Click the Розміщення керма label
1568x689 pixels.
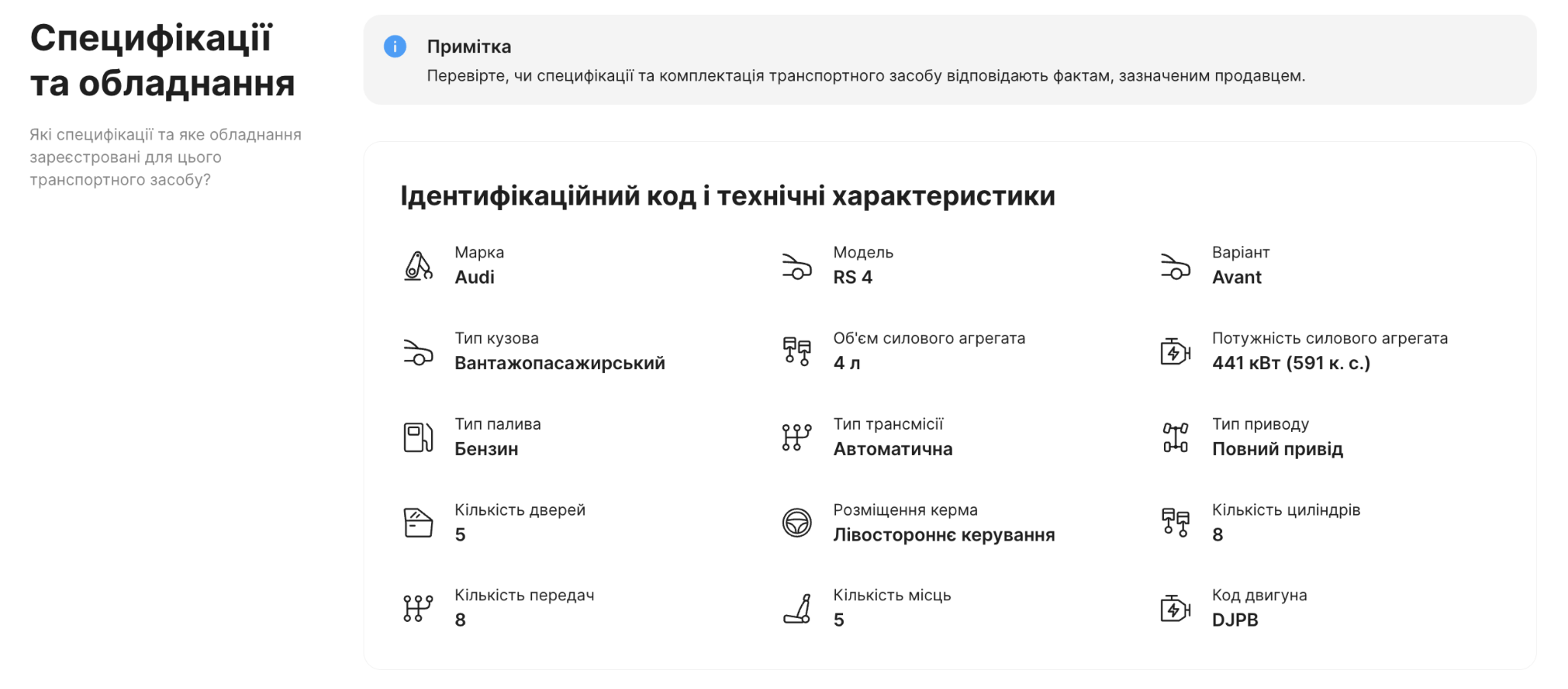(905, 510)
